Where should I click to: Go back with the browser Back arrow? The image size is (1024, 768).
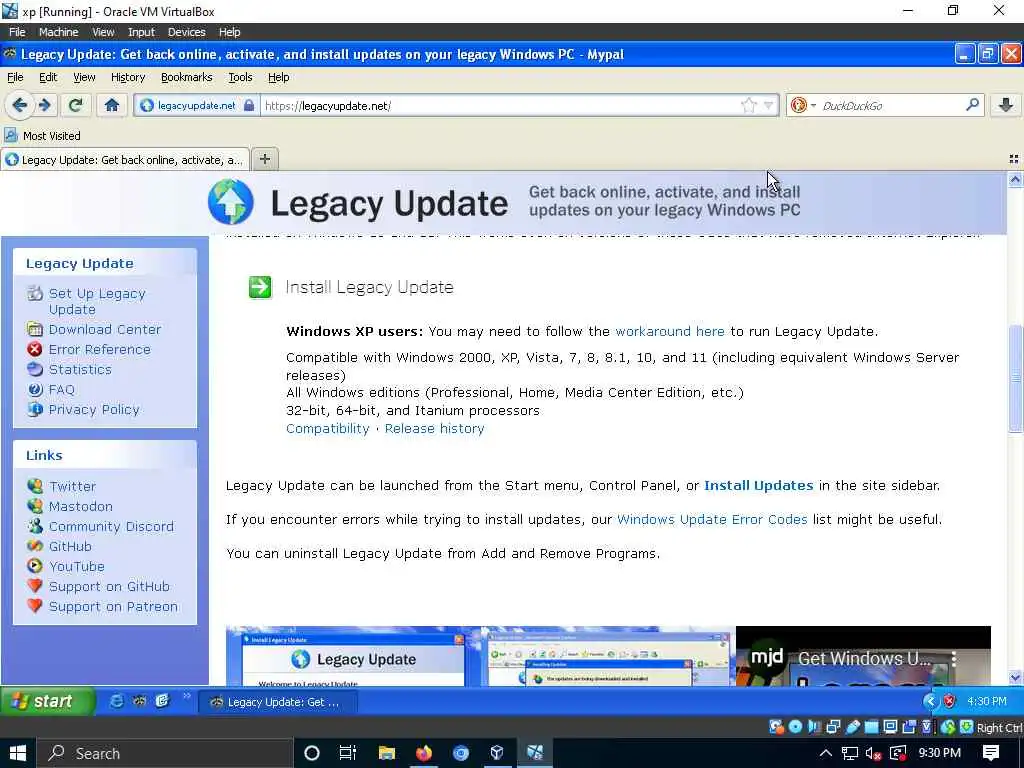[20, 105]
